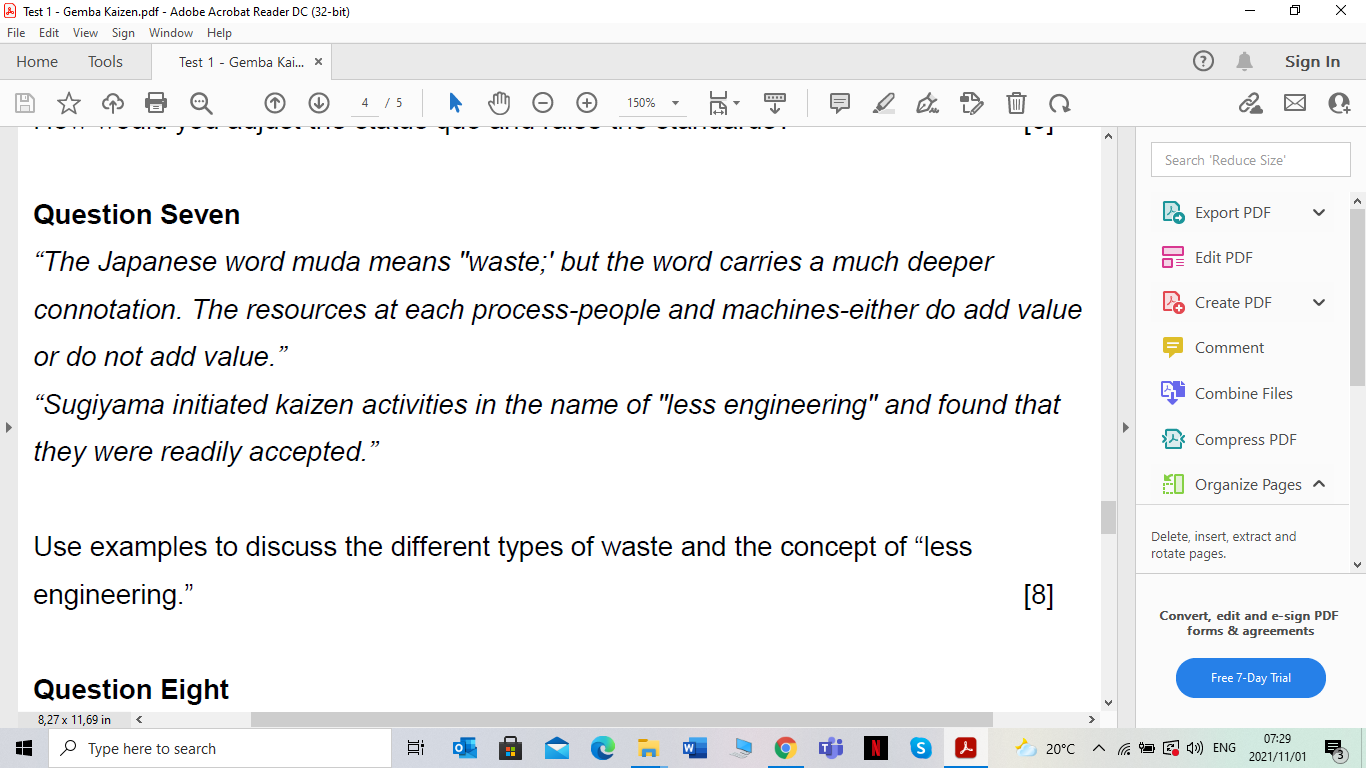Expand the Create PDF options chevron
The image size is (1366, 768).
click(1318, 302)
